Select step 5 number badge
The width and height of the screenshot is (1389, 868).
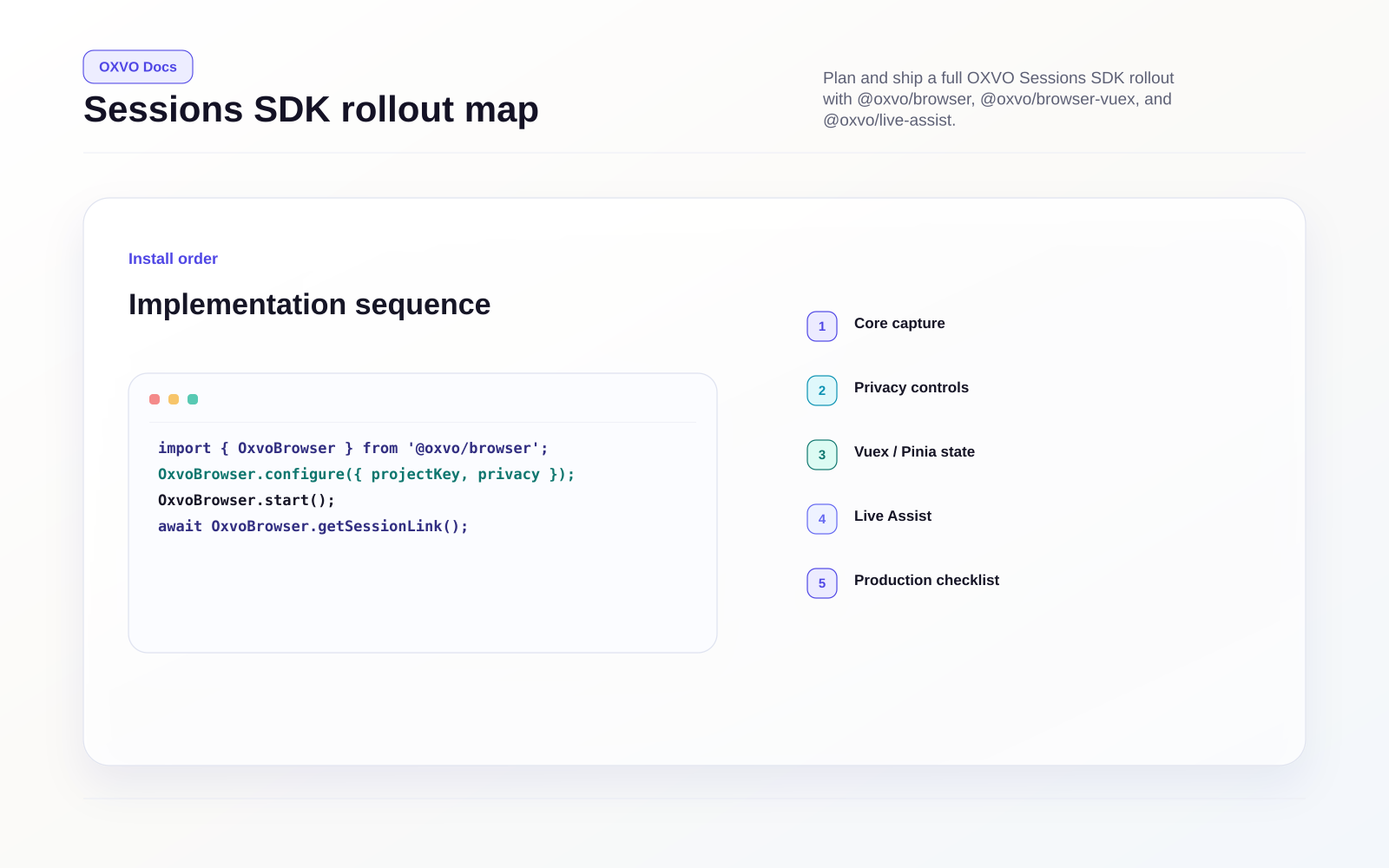pos(822,583)
